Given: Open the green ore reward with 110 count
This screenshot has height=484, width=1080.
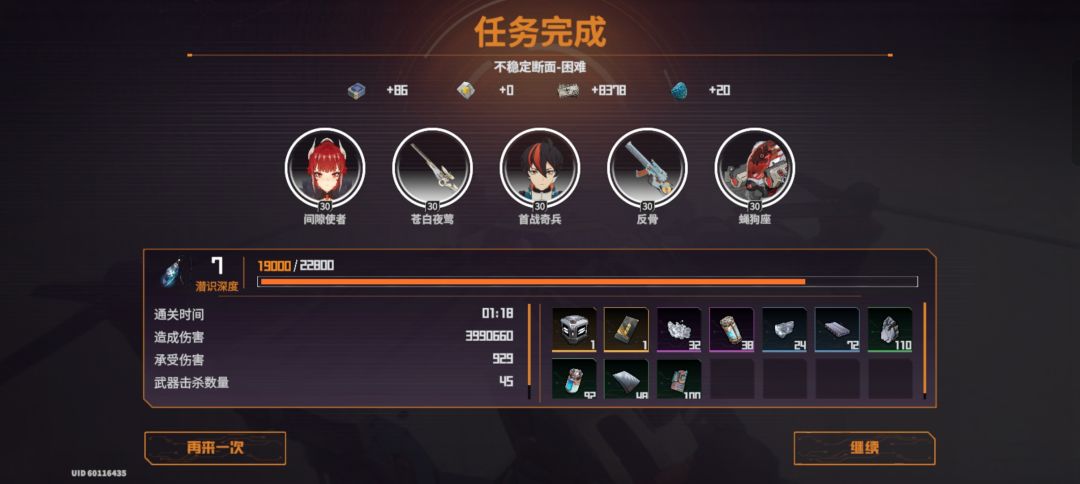Looking at the screenshot, I should (890, 330).
